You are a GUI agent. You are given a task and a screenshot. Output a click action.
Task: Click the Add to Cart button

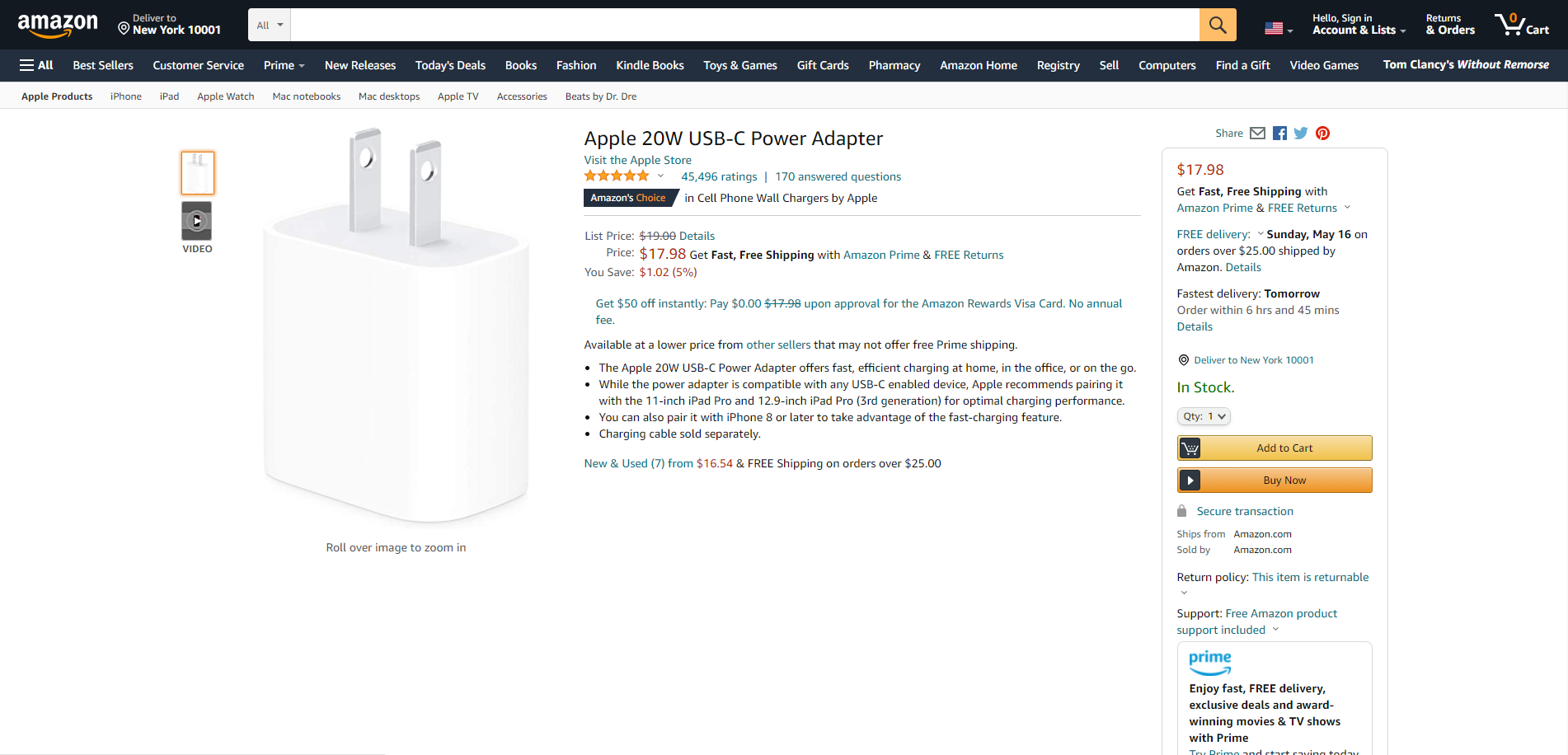click(x=1275, y=448)
